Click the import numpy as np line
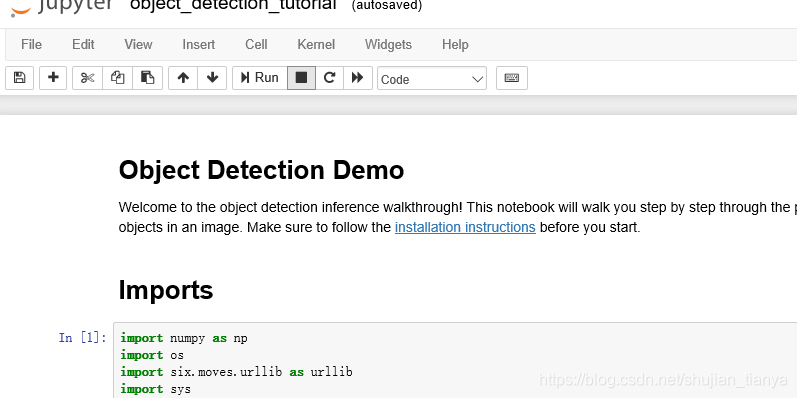 point(184,338)
